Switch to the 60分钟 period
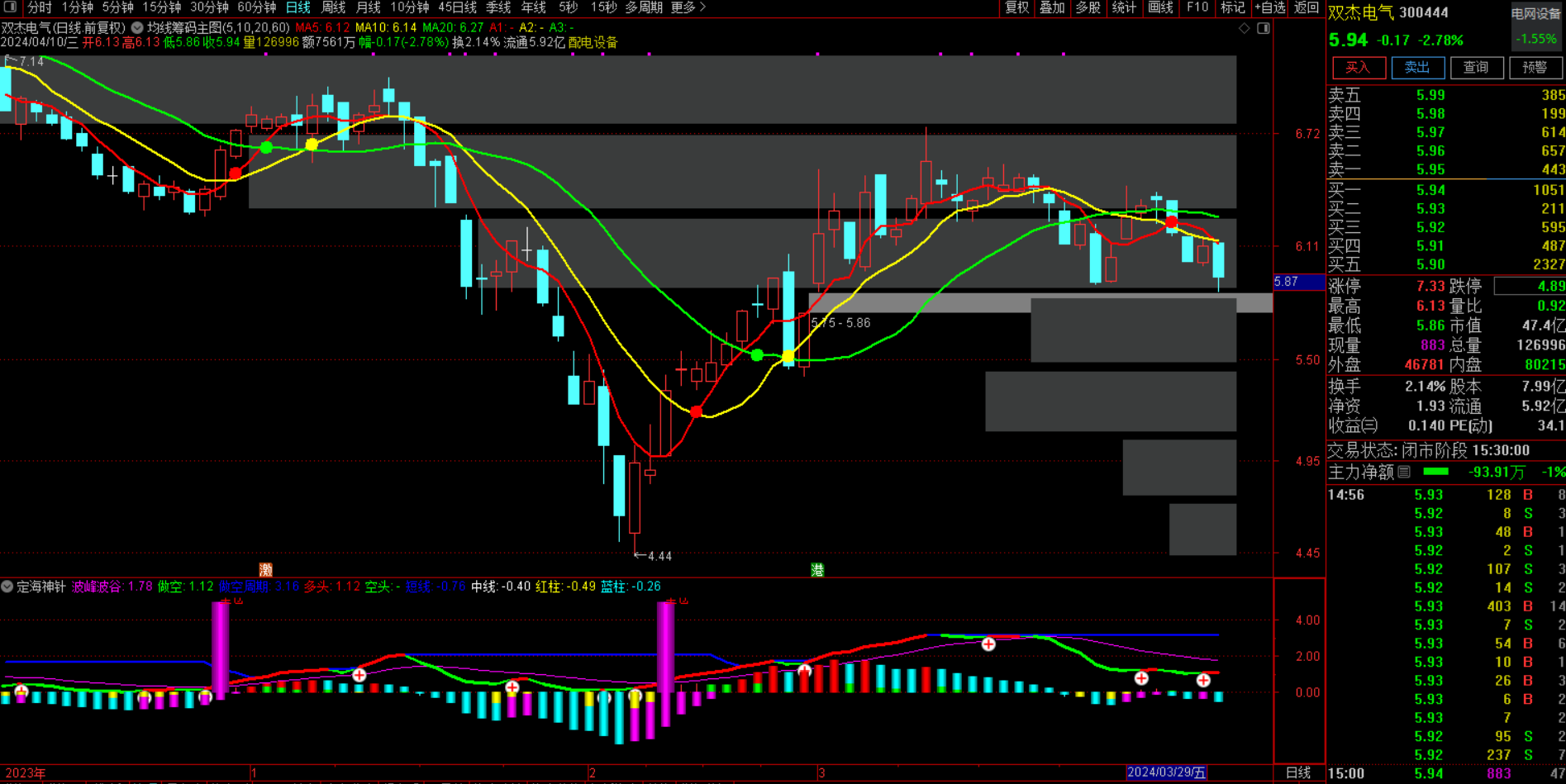Image resolution: width=1566 pixels, height=784 pixels. pos(257,7)
